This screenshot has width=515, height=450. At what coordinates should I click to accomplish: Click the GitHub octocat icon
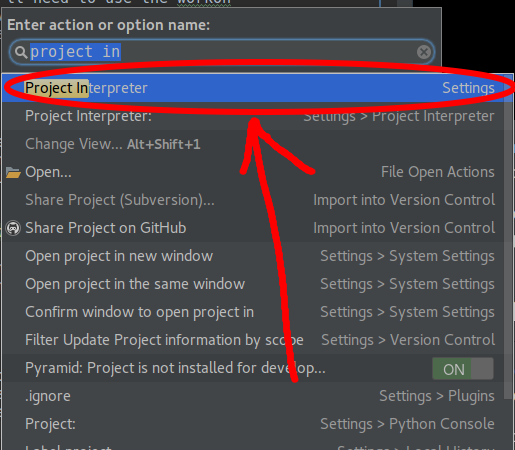[x=13, y=228]
